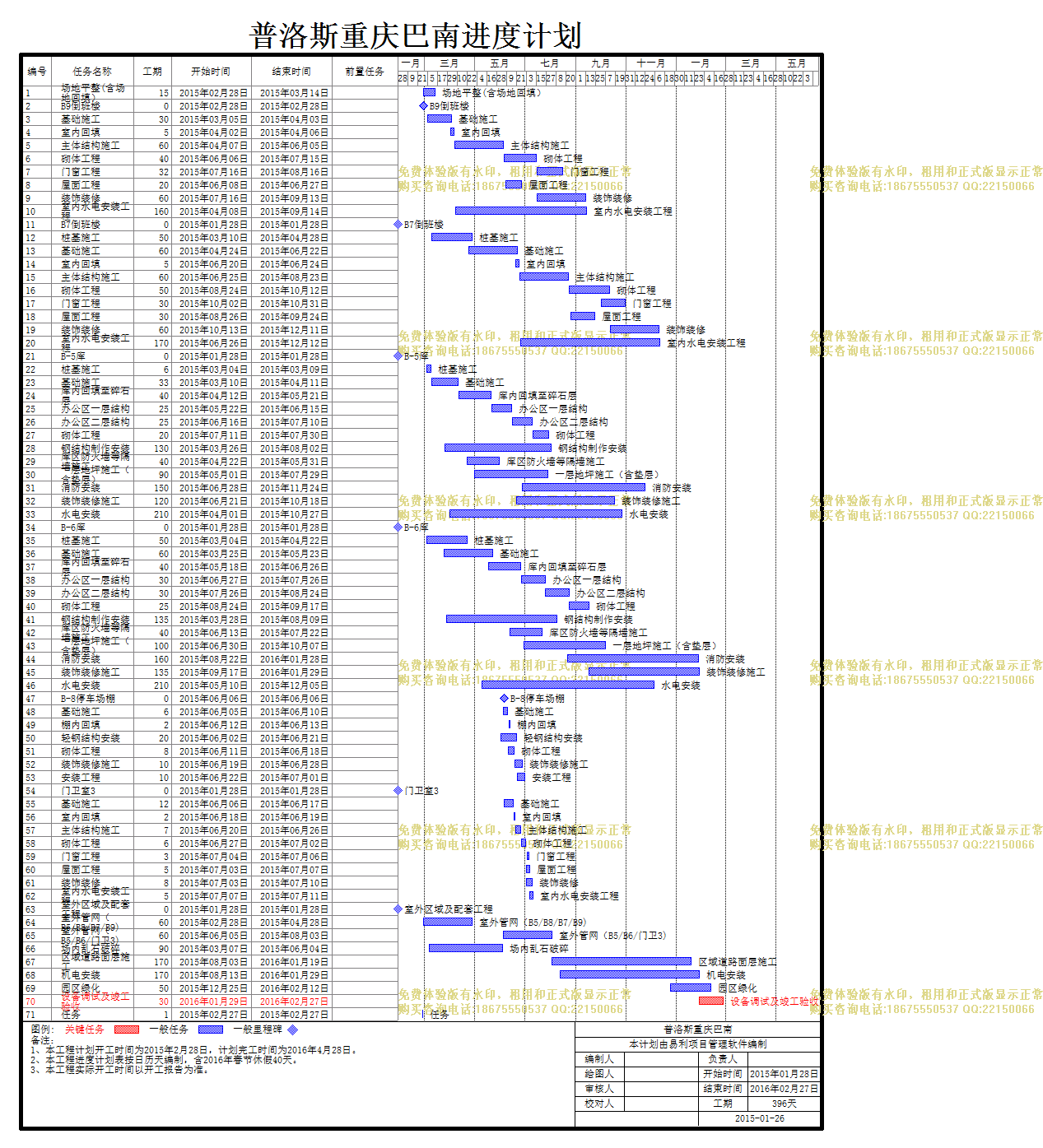Image resolution: width=1043 pixels, height=1148 pixels.
Task: Select the B-6库 milestone diamond
Action: click(x=398, y=528)
